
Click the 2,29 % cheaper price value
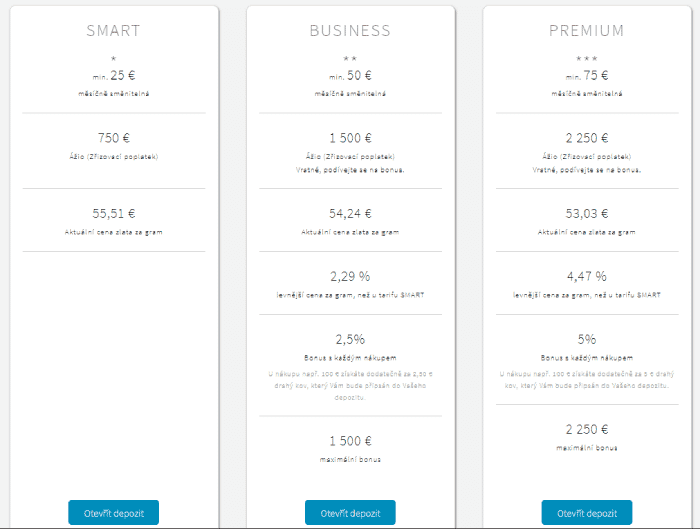[350, 276]
